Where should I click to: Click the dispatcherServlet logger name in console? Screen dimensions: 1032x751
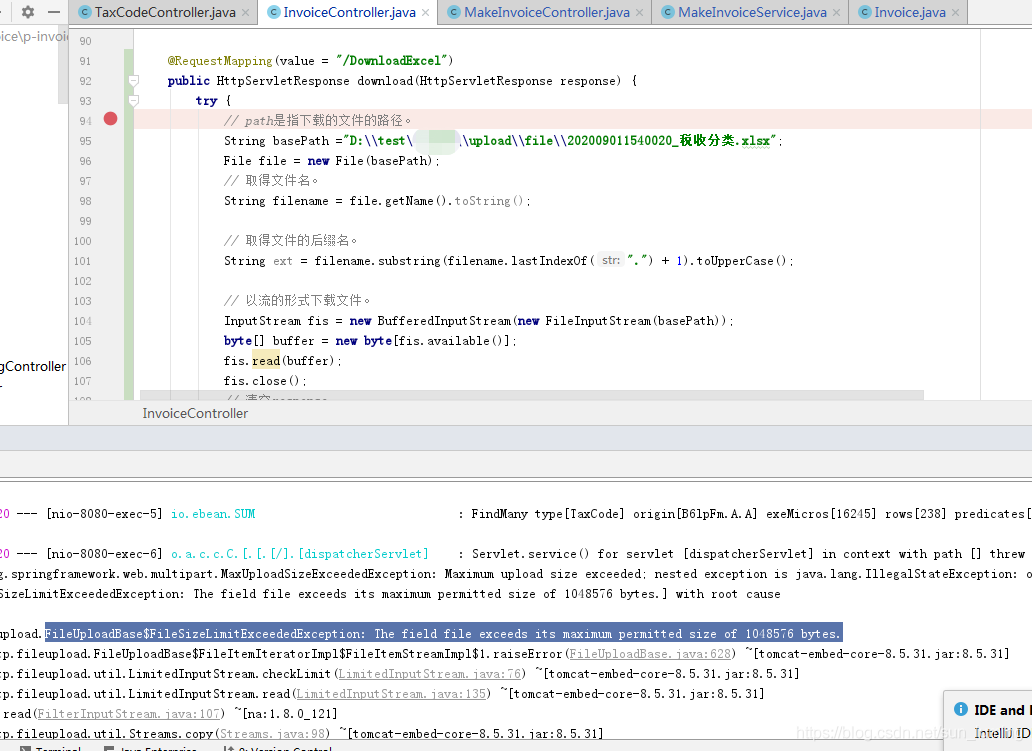(x=299, y=554)
